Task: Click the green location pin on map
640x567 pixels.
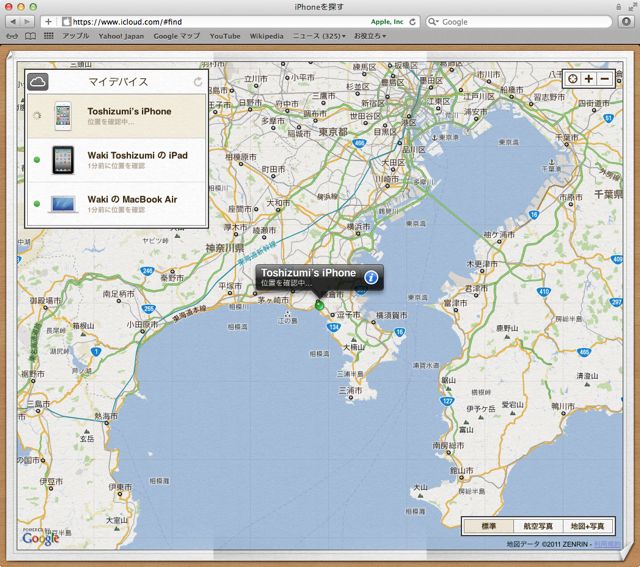Action: [319, 305]
